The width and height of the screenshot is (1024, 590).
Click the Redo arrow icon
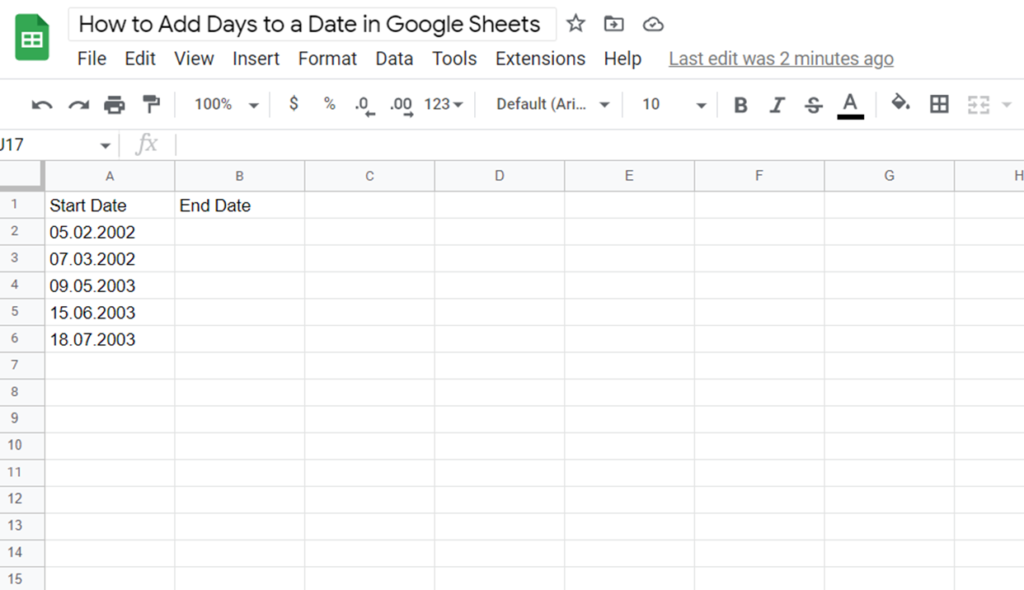pyautogui.click(x=78, y=105)
